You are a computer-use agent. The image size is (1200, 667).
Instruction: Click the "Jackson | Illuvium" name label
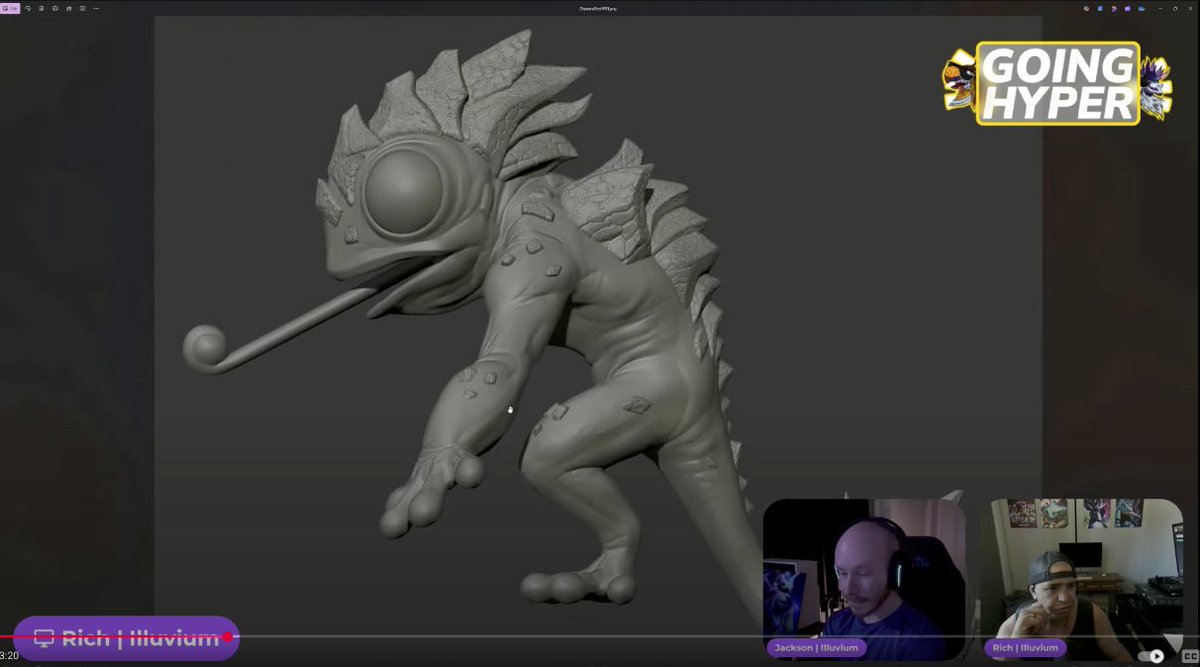pos(817,648)
